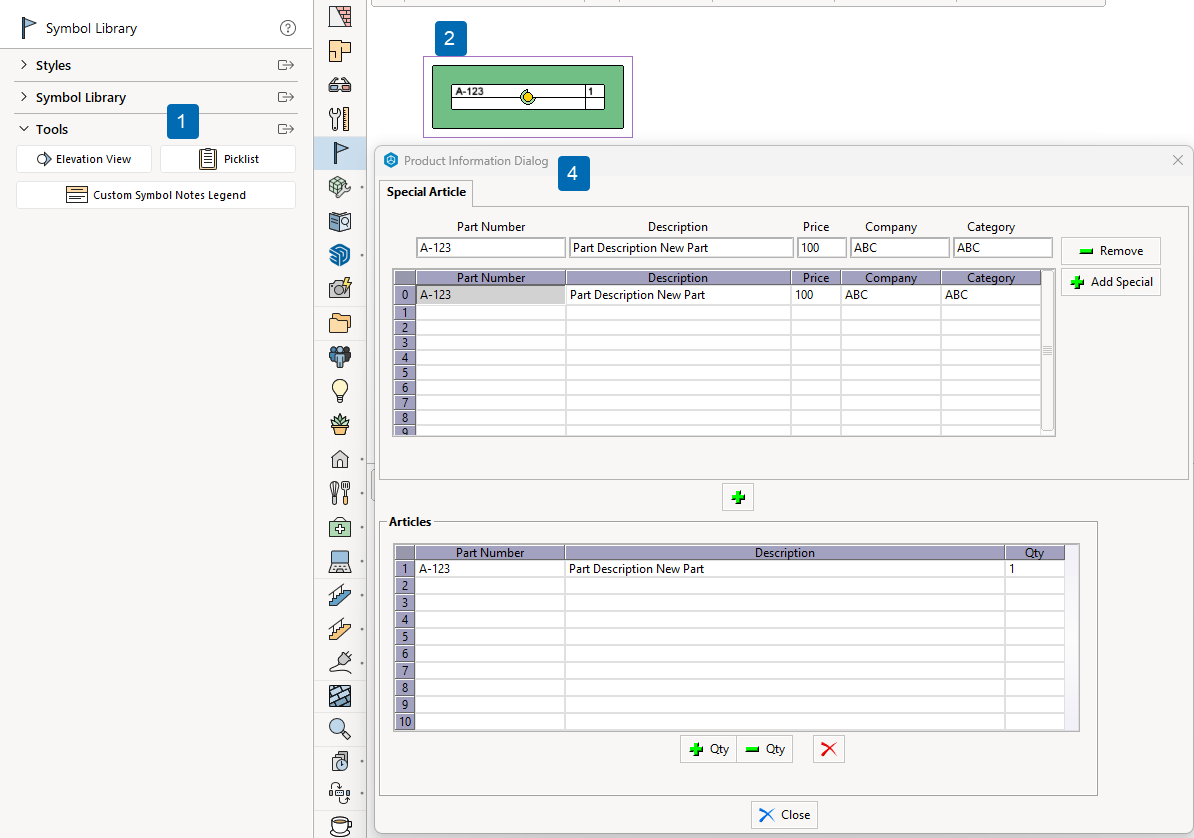Click the Elevation View button
1194x838 pixels.
84,159
